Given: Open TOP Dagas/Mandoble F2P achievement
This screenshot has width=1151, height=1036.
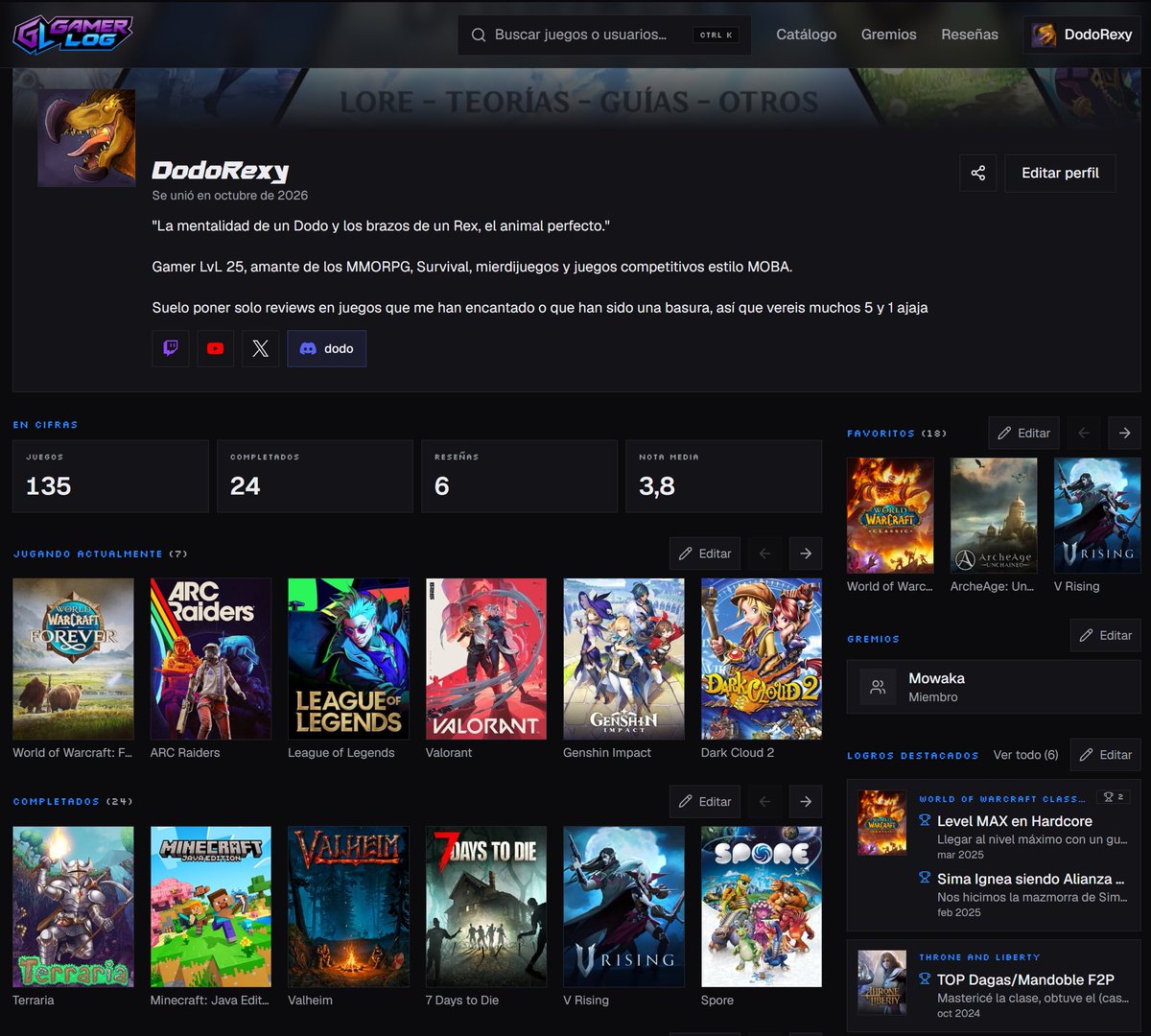Looking at the screenshot, I should click(x=1025, y=979).
